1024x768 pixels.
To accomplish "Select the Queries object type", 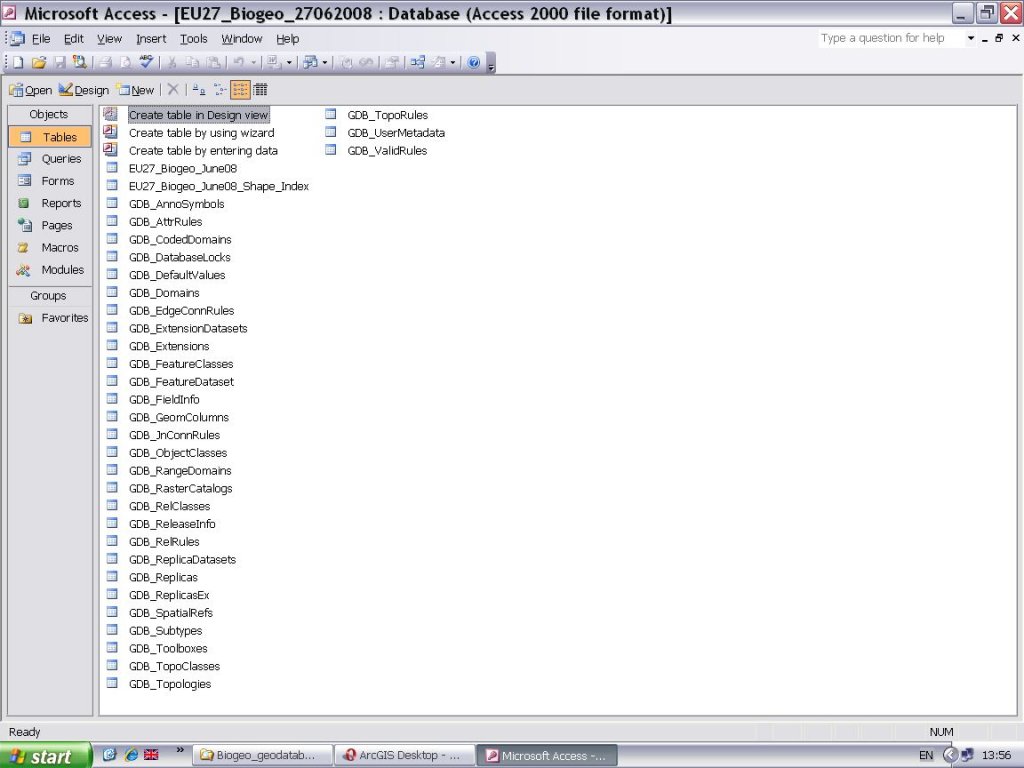I will tap(50, 159).
